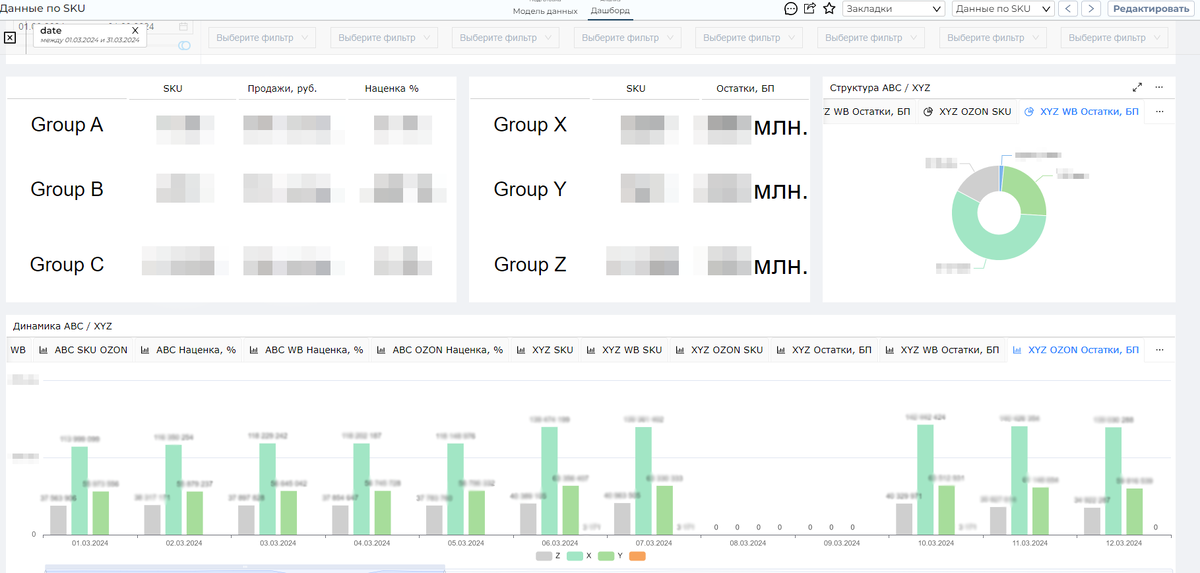This screenshot has height=573, width=1200.
Task: Click the Group Y row label
Action: (530, 189)
